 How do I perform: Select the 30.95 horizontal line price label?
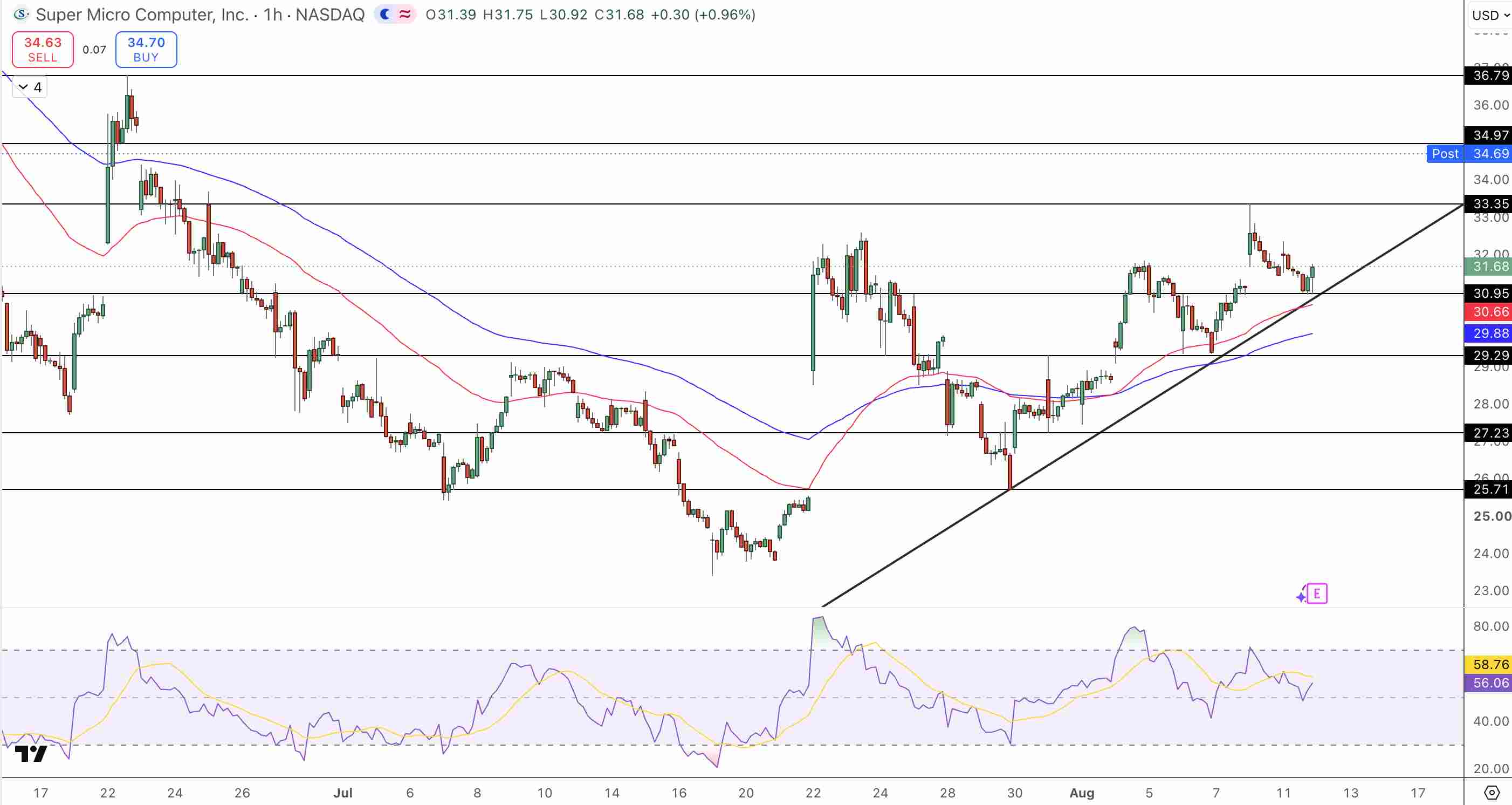(x=1488, y=294)
